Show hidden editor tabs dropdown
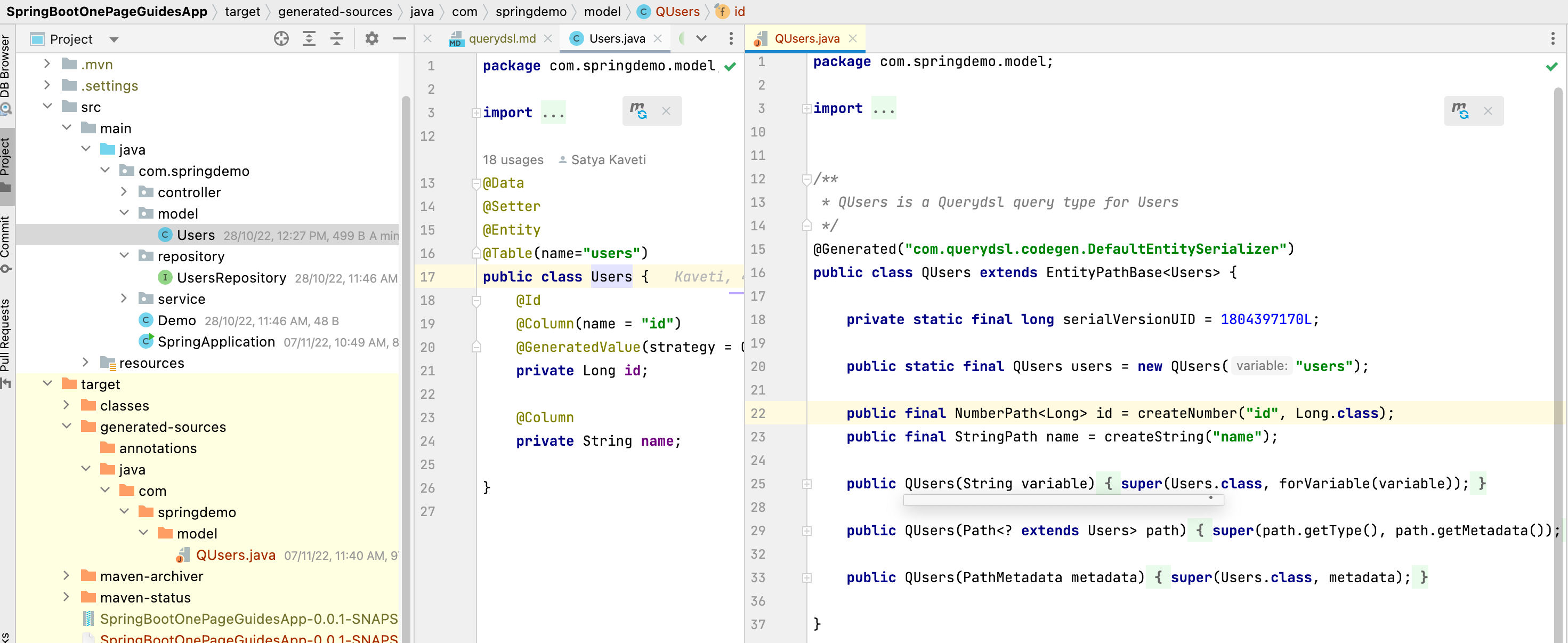1568x643 pixels. coord(701,39)
